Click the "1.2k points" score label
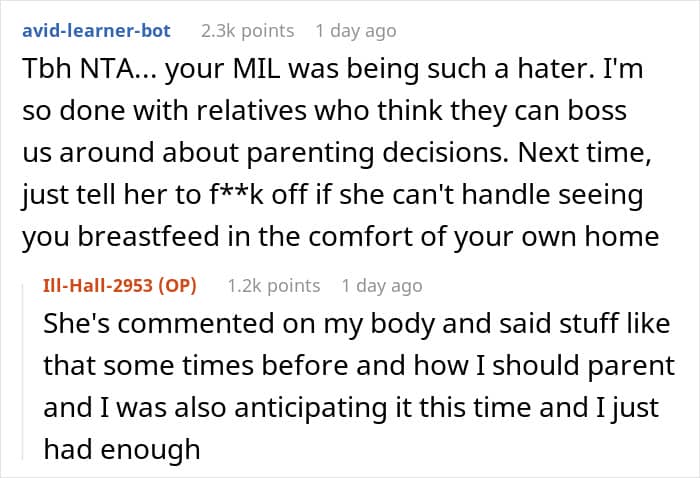Viewport: 700px width, 478px height. tap(274, 286)
